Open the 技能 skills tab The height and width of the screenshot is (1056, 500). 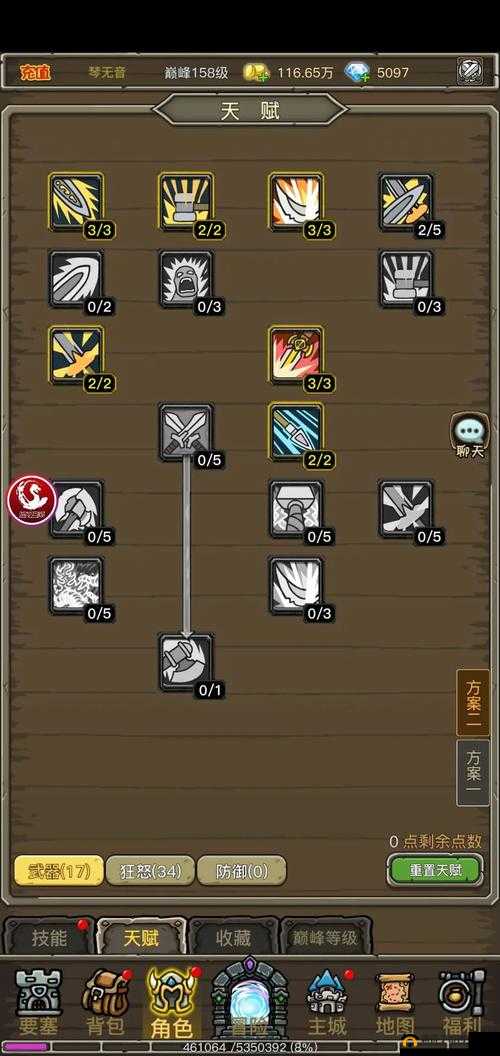(x=49, y=937)
